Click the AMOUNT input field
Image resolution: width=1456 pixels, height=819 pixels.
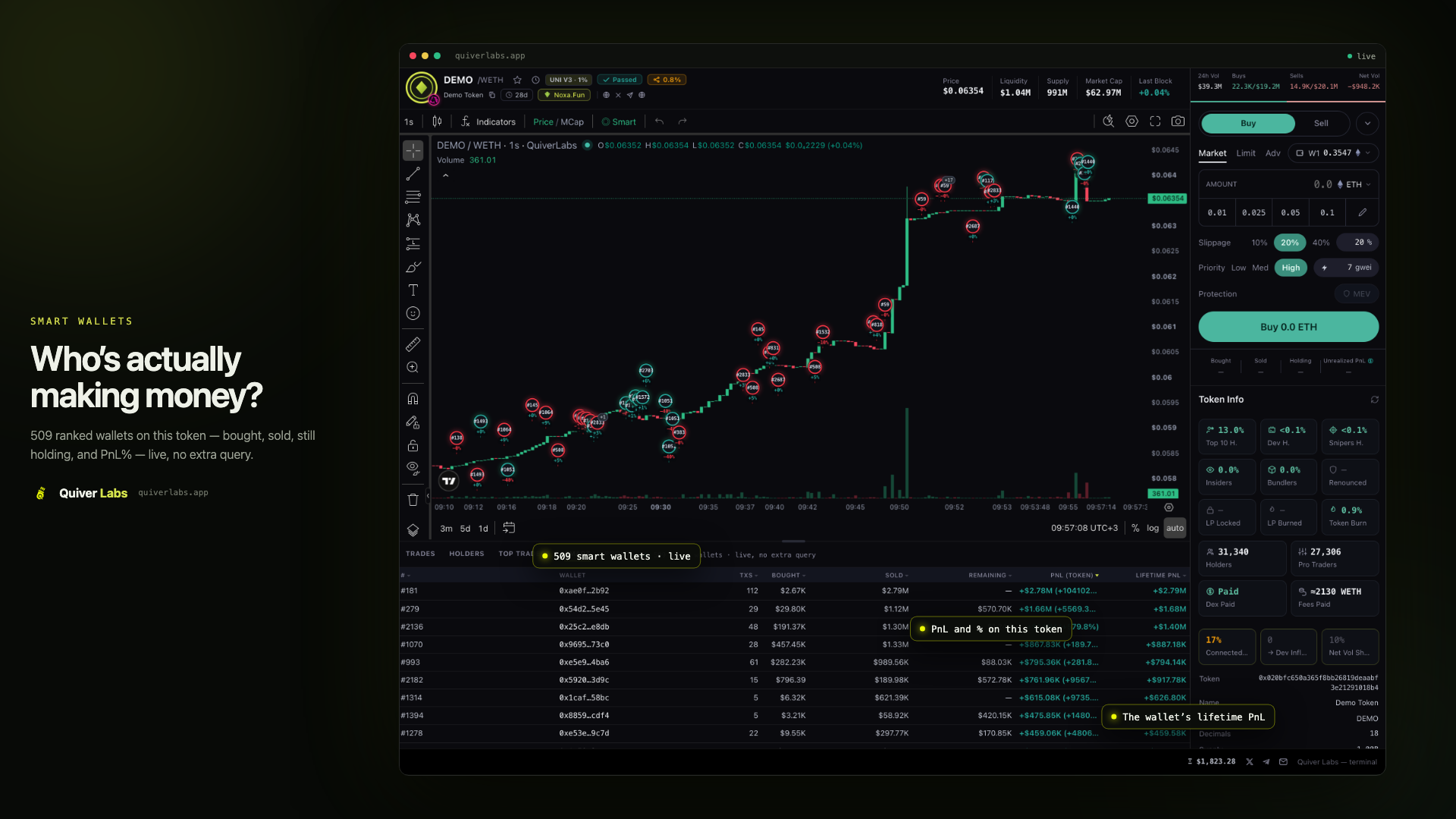(1288, 184)
